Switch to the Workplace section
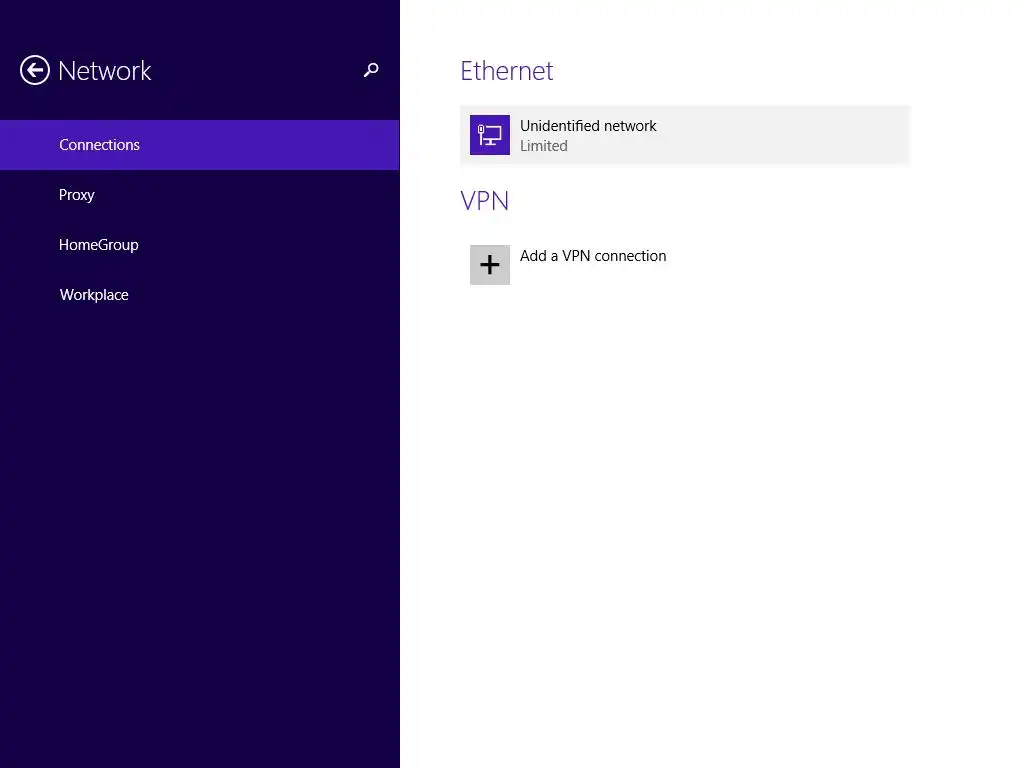The width and height of the screenshot is (1024, 768). click(94, 295)
